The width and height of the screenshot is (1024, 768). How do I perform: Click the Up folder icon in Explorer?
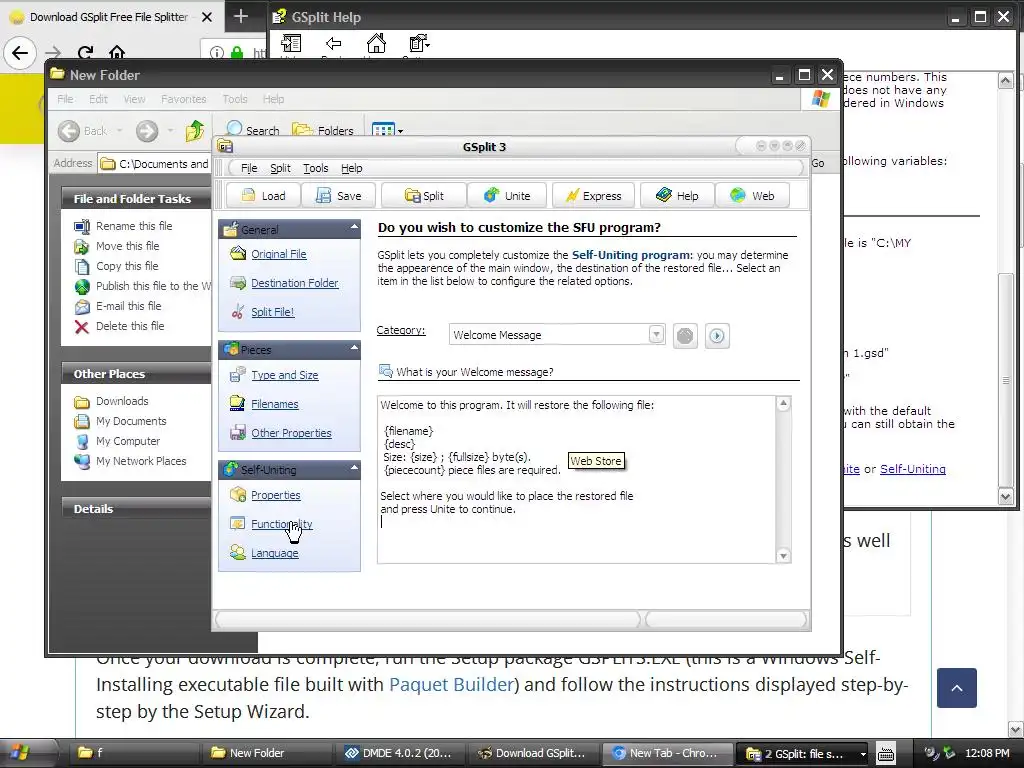coord(195,131)
